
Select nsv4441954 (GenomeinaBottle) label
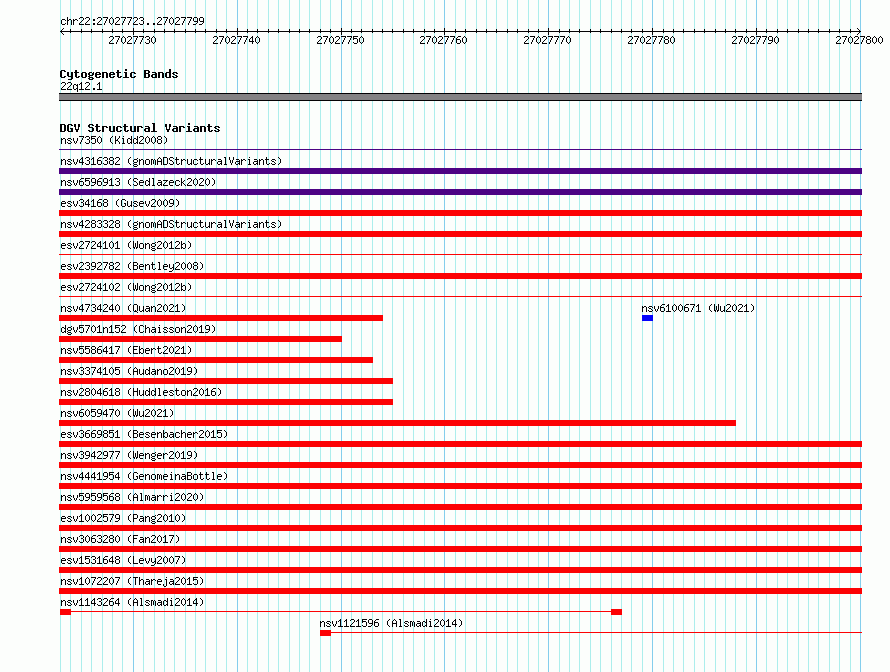[144, 476]
